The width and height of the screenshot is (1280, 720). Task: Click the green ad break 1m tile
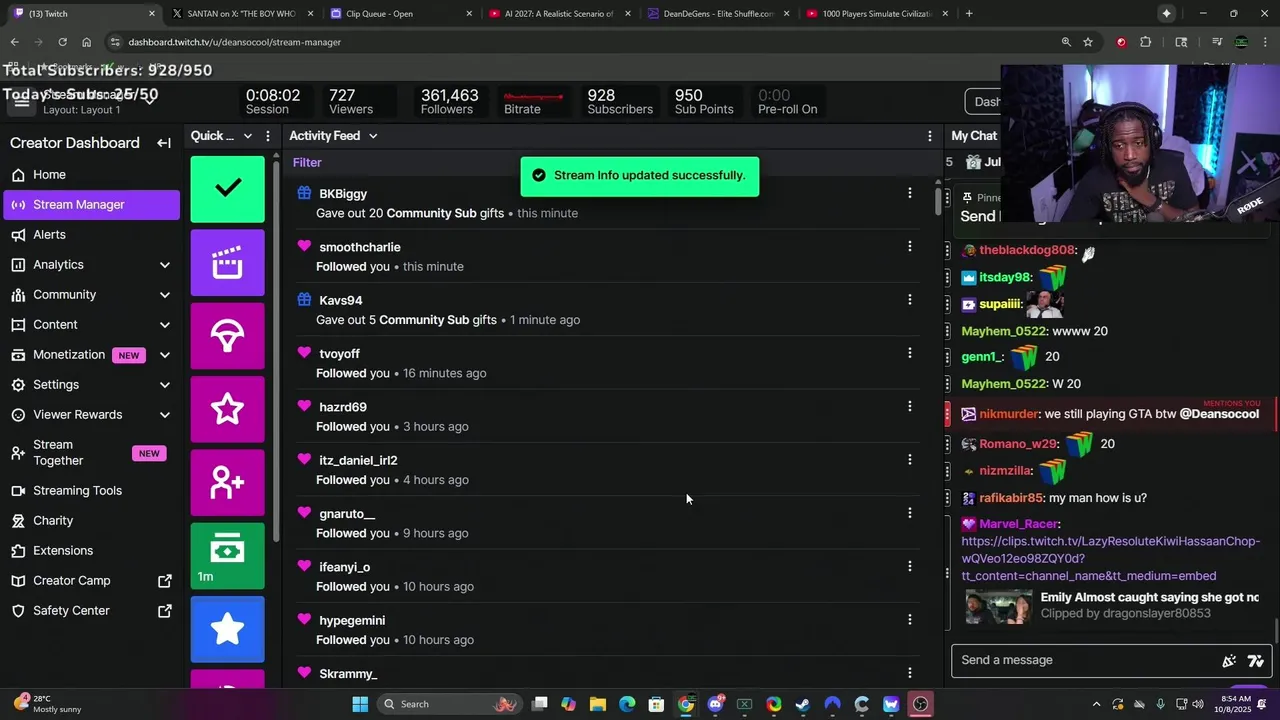[228, 555]
